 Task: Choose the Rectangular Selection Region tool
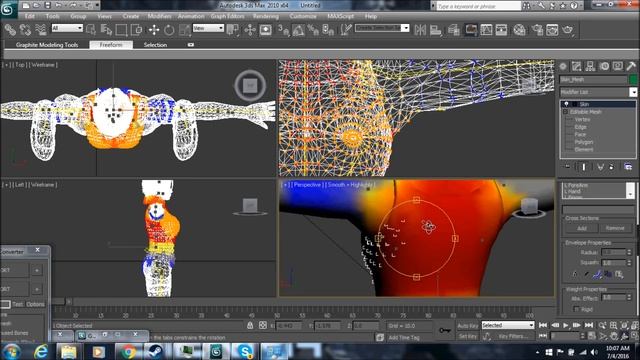tap(121, 30)
